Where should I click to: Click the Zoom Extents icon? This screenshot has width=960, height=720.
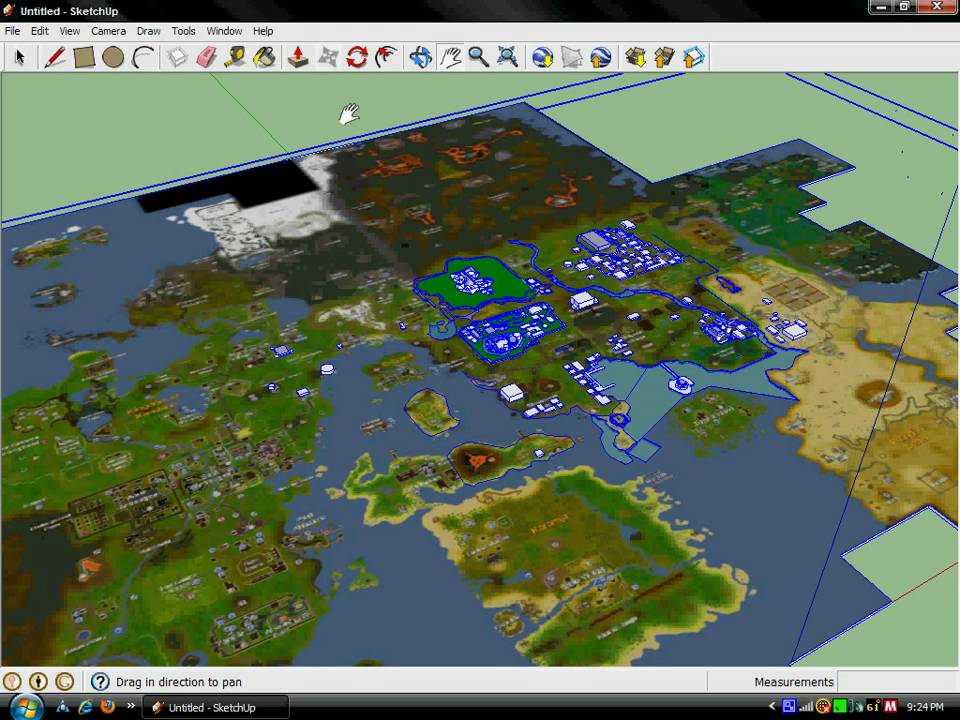click(508, 58)
